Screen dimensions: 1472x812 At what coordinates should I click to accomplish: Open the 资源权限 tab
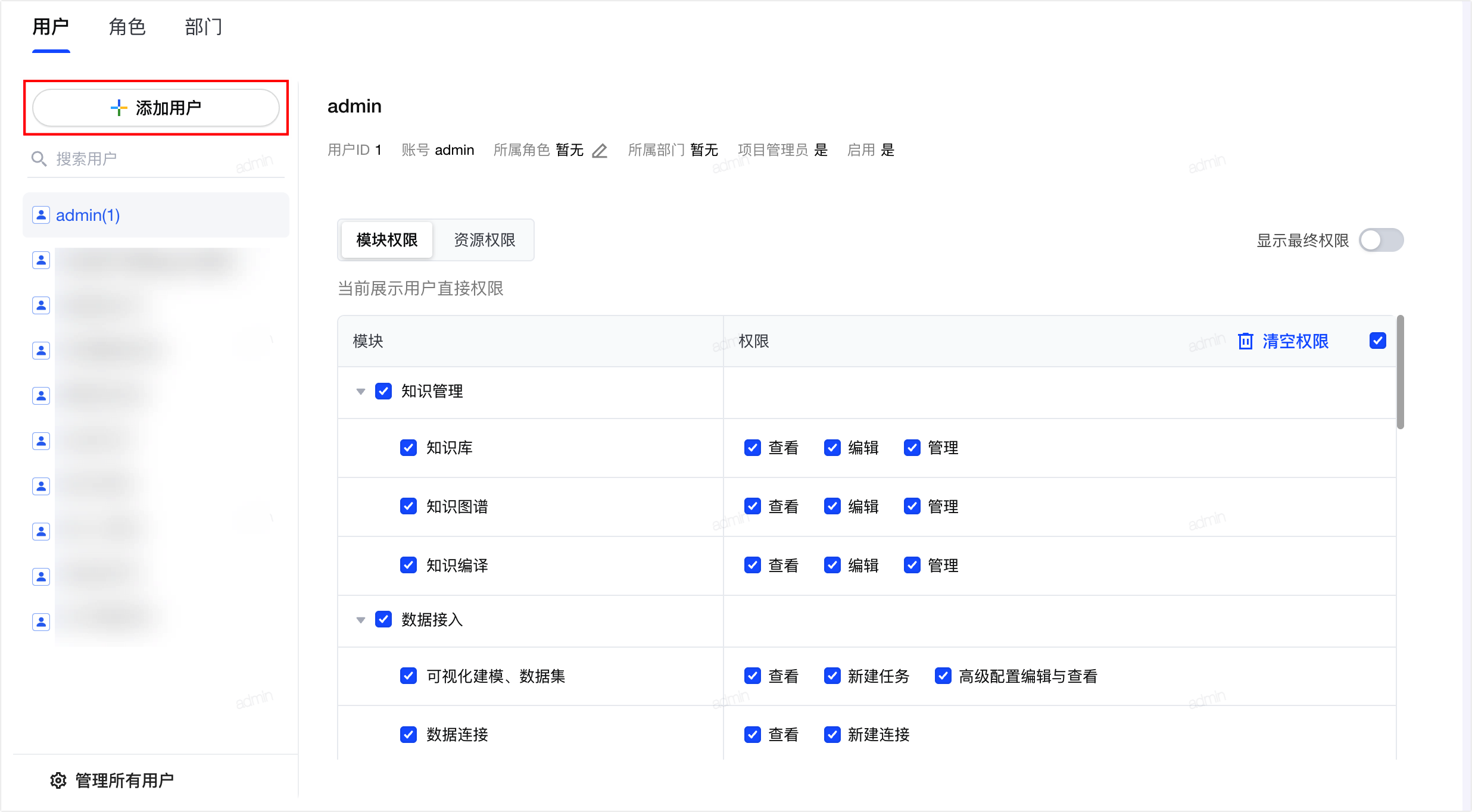(484, 240)
